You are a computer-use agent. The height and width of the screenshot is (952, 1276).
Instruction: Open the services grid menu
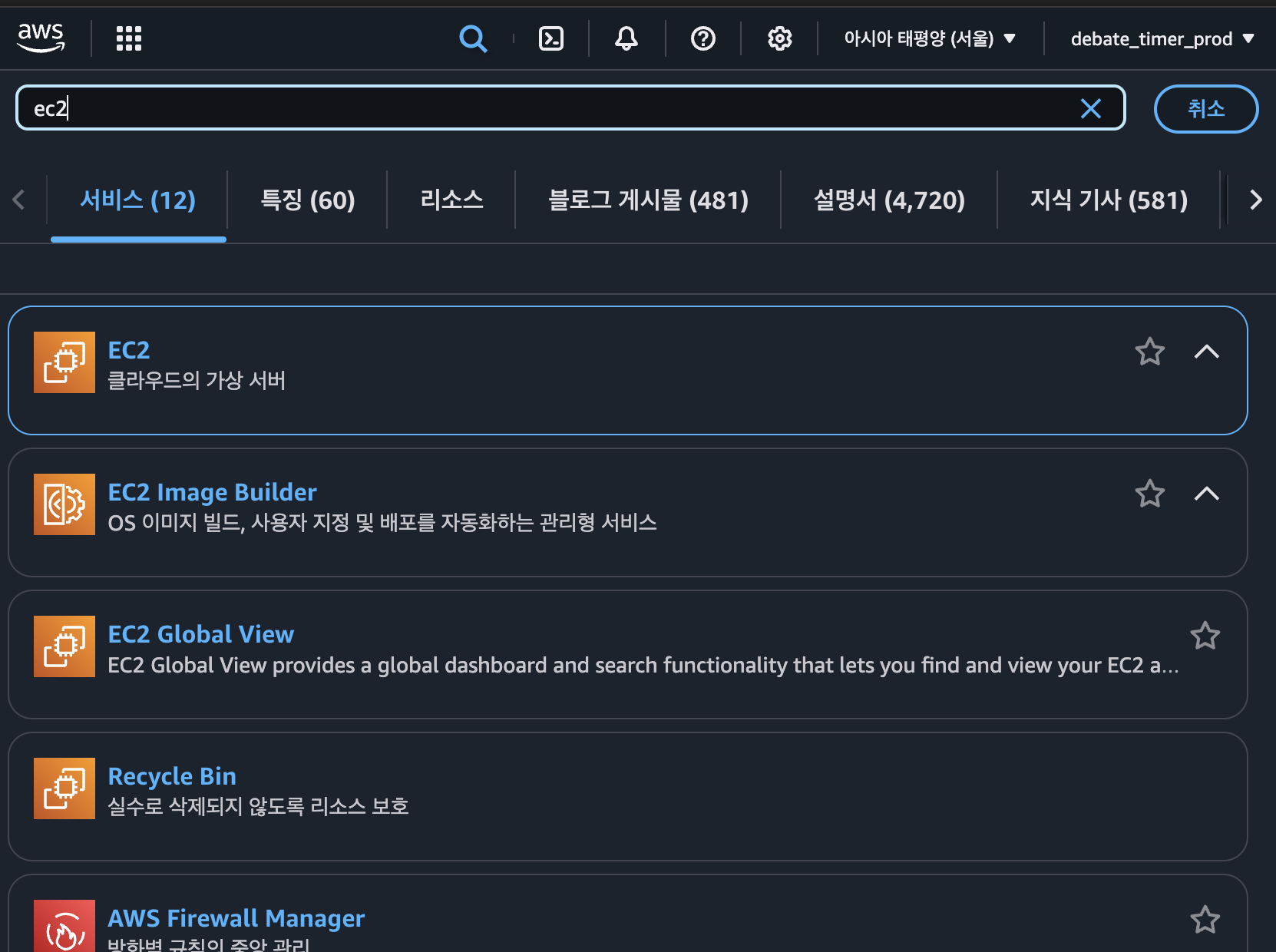[x=129, y=38]
